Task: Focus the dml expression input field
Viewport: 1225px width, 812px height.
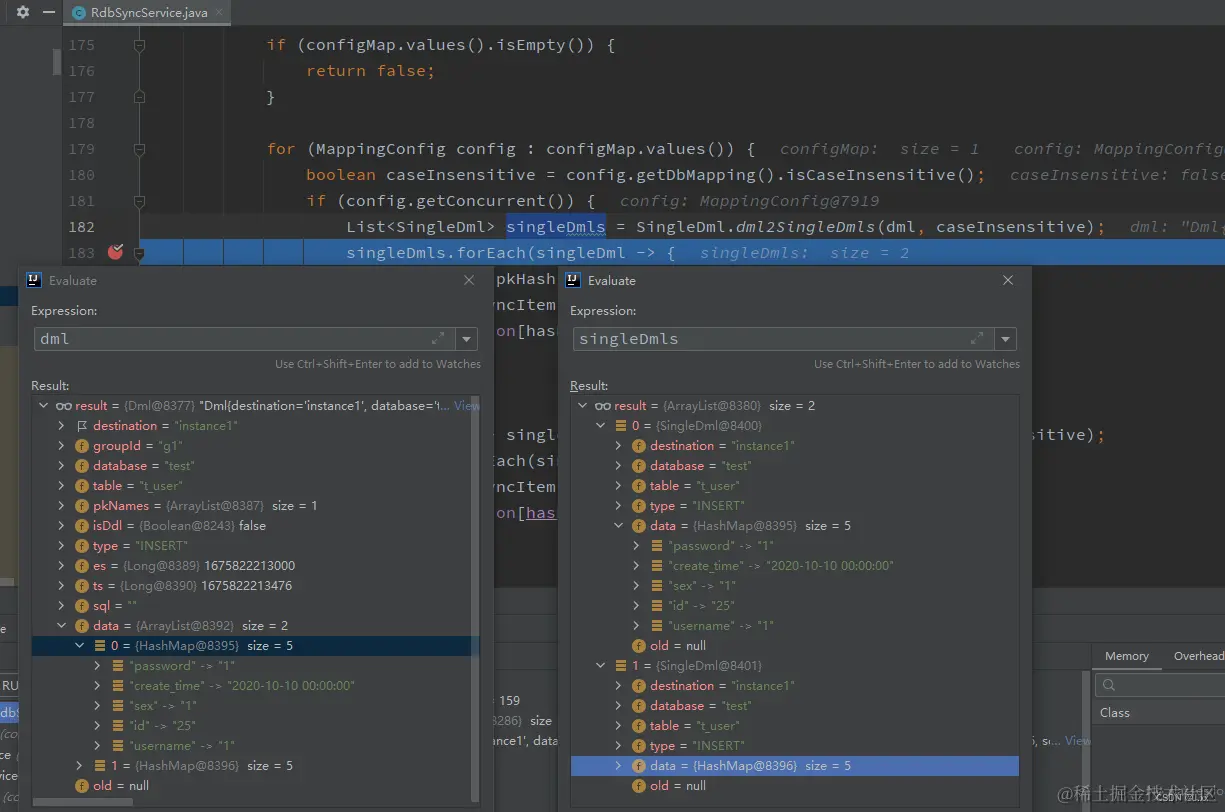Action: [x=244, y=339]
